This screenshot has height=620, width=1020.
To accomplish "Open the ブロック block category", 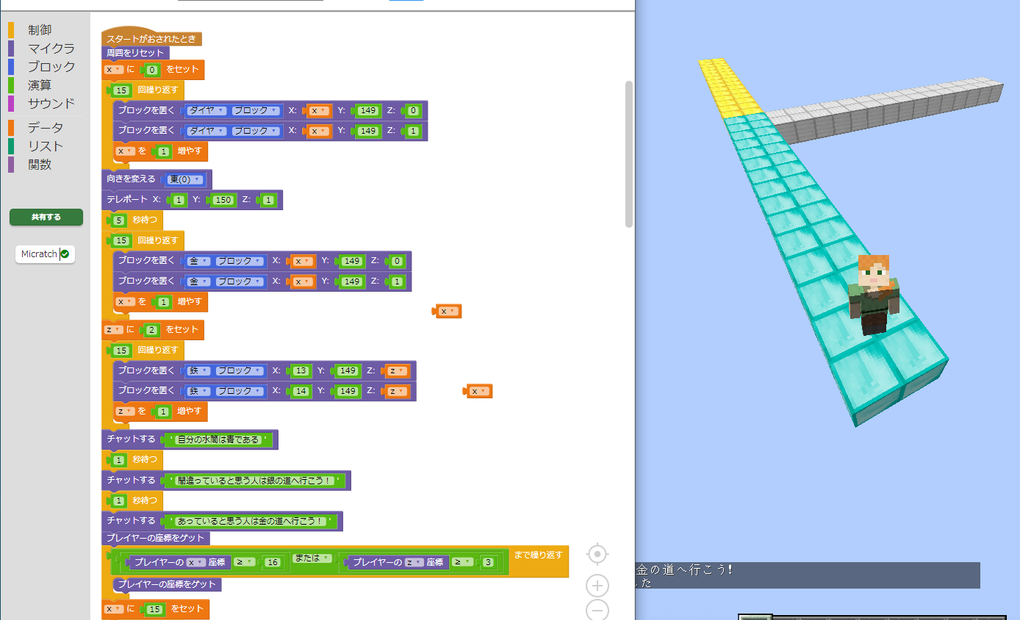I will click(51, 66).
